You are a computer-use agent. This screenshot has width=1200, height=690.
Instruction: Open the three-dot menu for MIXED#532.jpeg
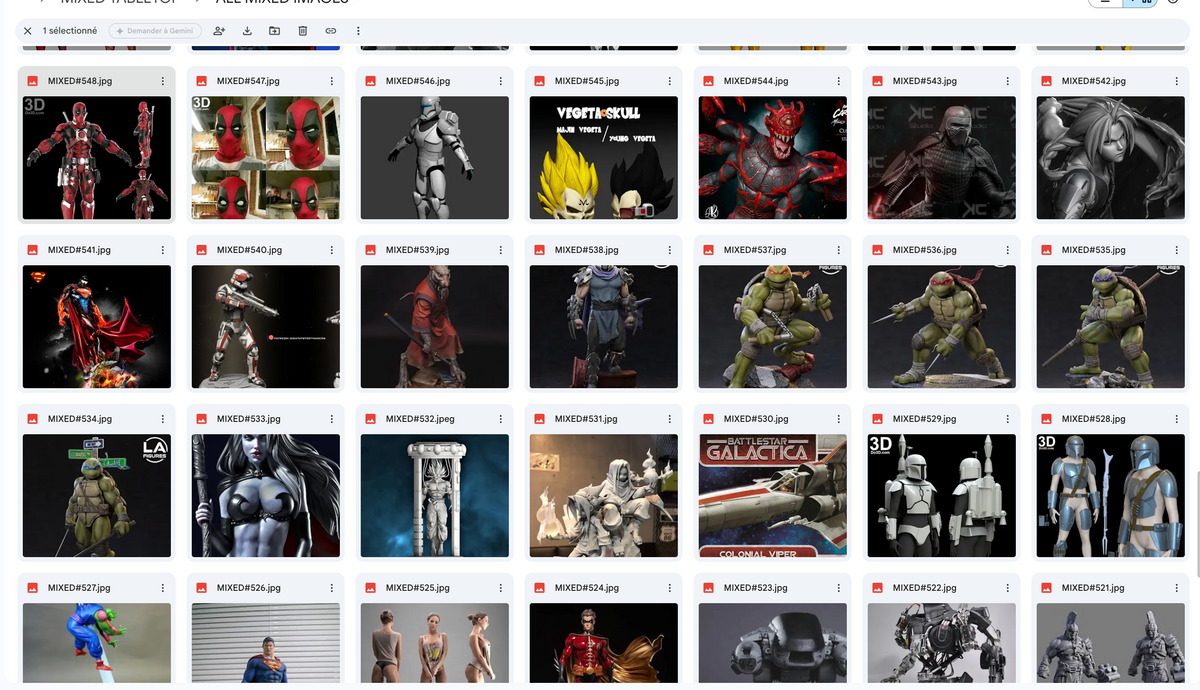(x=501, y=419)
